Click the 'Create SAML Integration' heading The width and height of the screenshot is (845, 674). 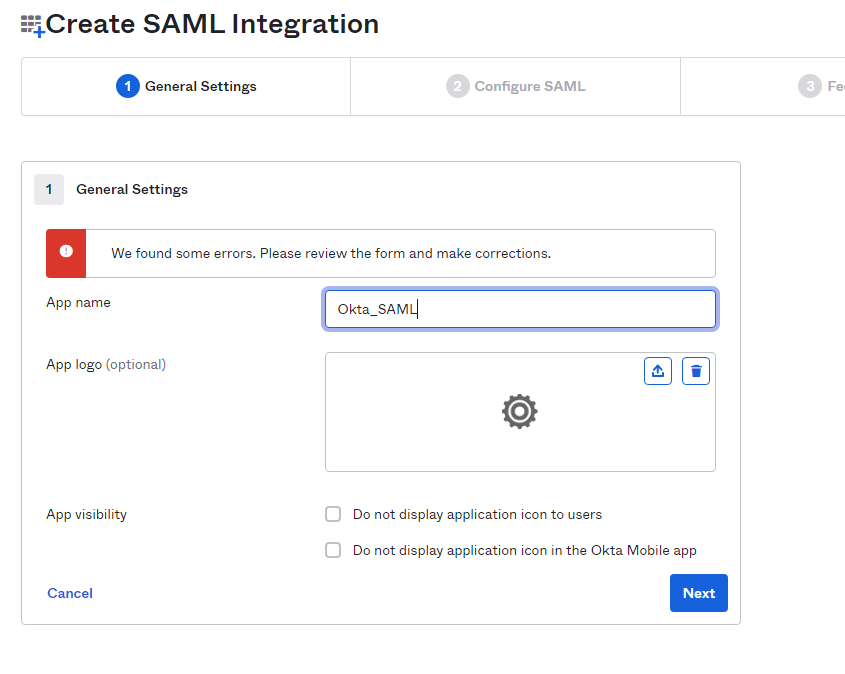point(212,24)
